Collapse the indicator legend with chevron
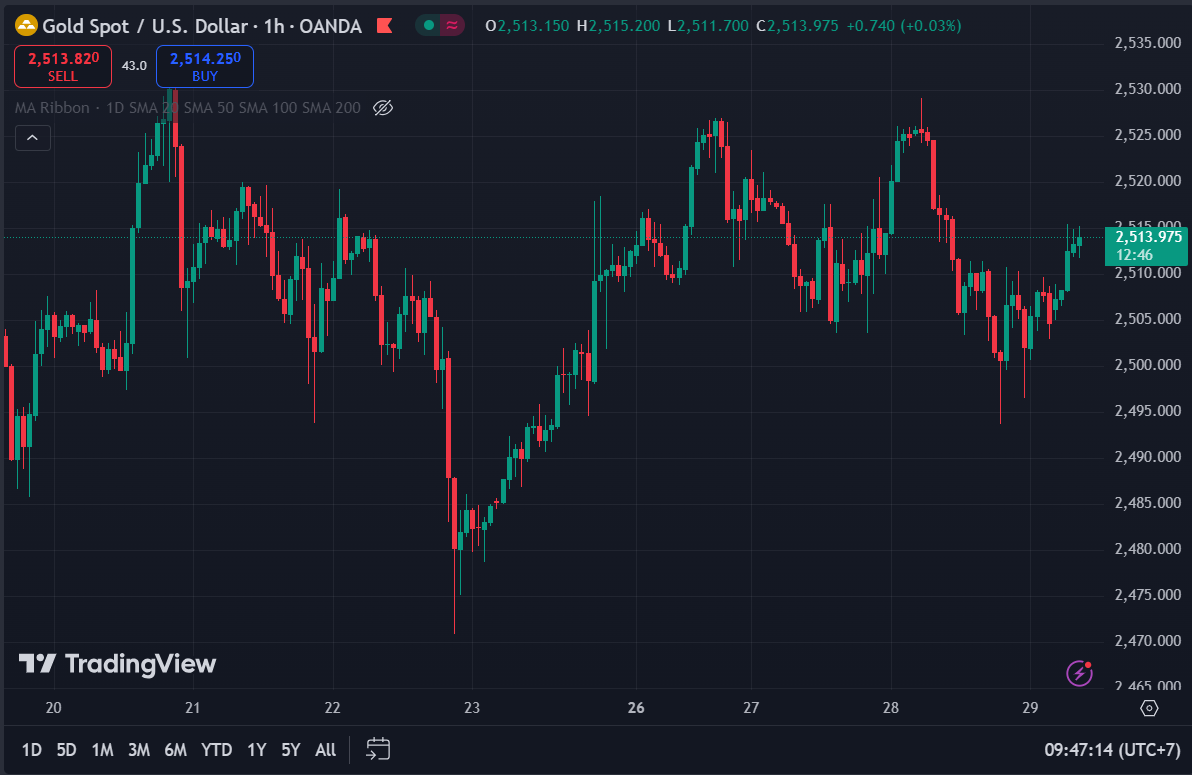Viewport: 1192px width, 775px height. pos(33,138)
